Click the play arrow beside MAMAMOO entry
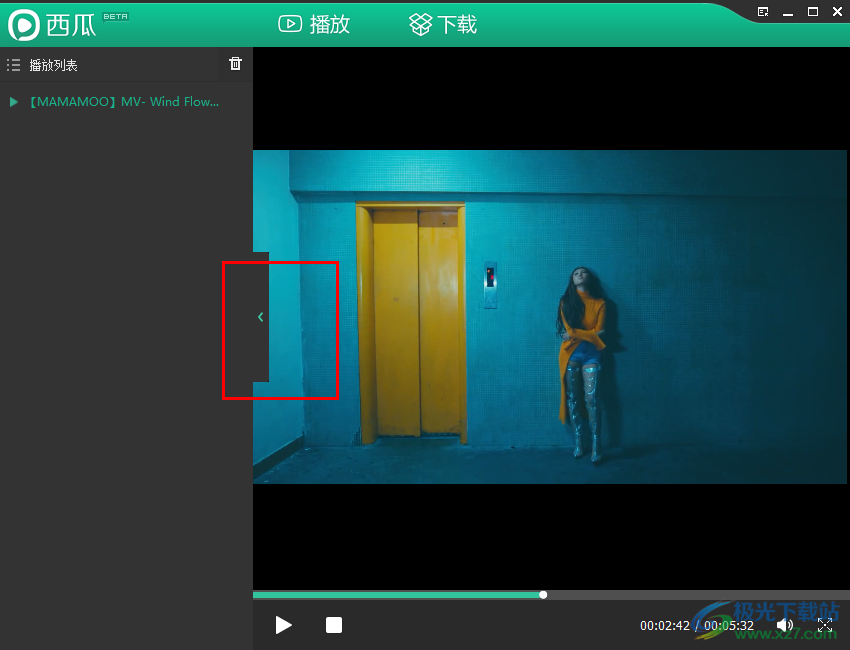Viewport: 850px width, 650px height. [x=14, y=102]
